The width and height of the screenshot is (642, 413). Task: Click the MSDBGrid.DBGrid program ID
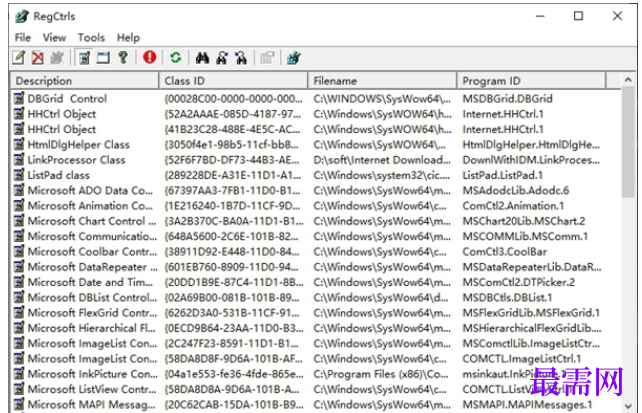click(507, 99)
